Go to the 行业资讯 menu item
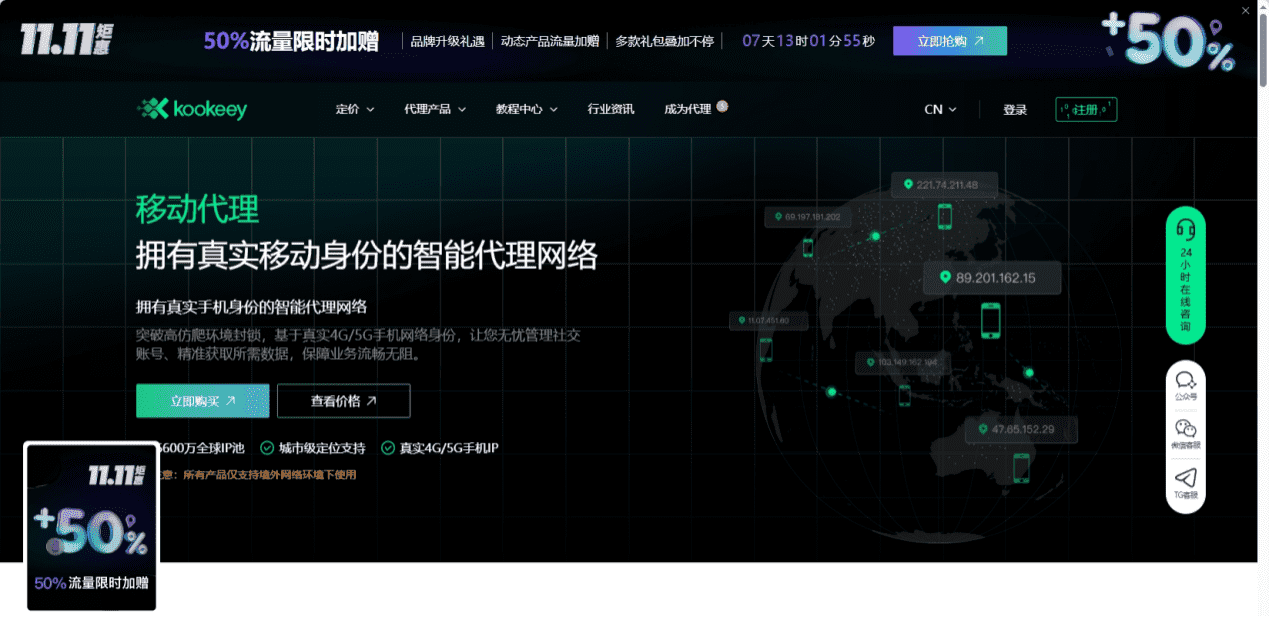Image resolution: width=1269 pixels, height=618 pixels. pos(611,109)
